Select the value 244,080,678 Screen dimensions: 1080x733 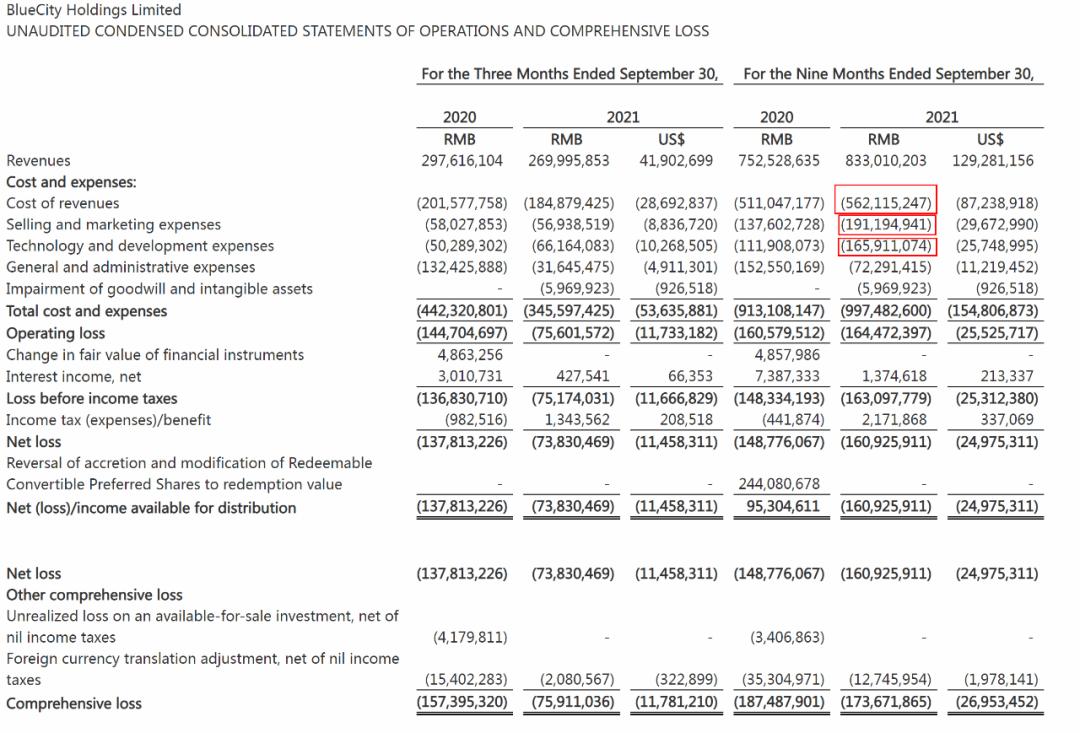click(779, 484)
